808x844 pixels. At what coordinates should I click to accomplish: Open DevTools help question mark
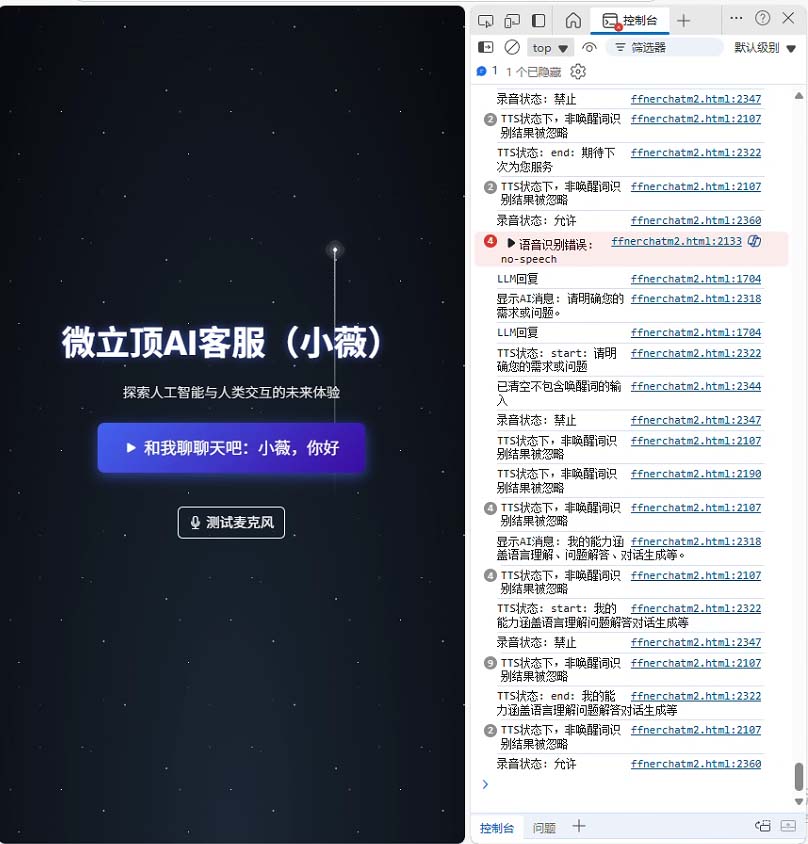(763, 18)
